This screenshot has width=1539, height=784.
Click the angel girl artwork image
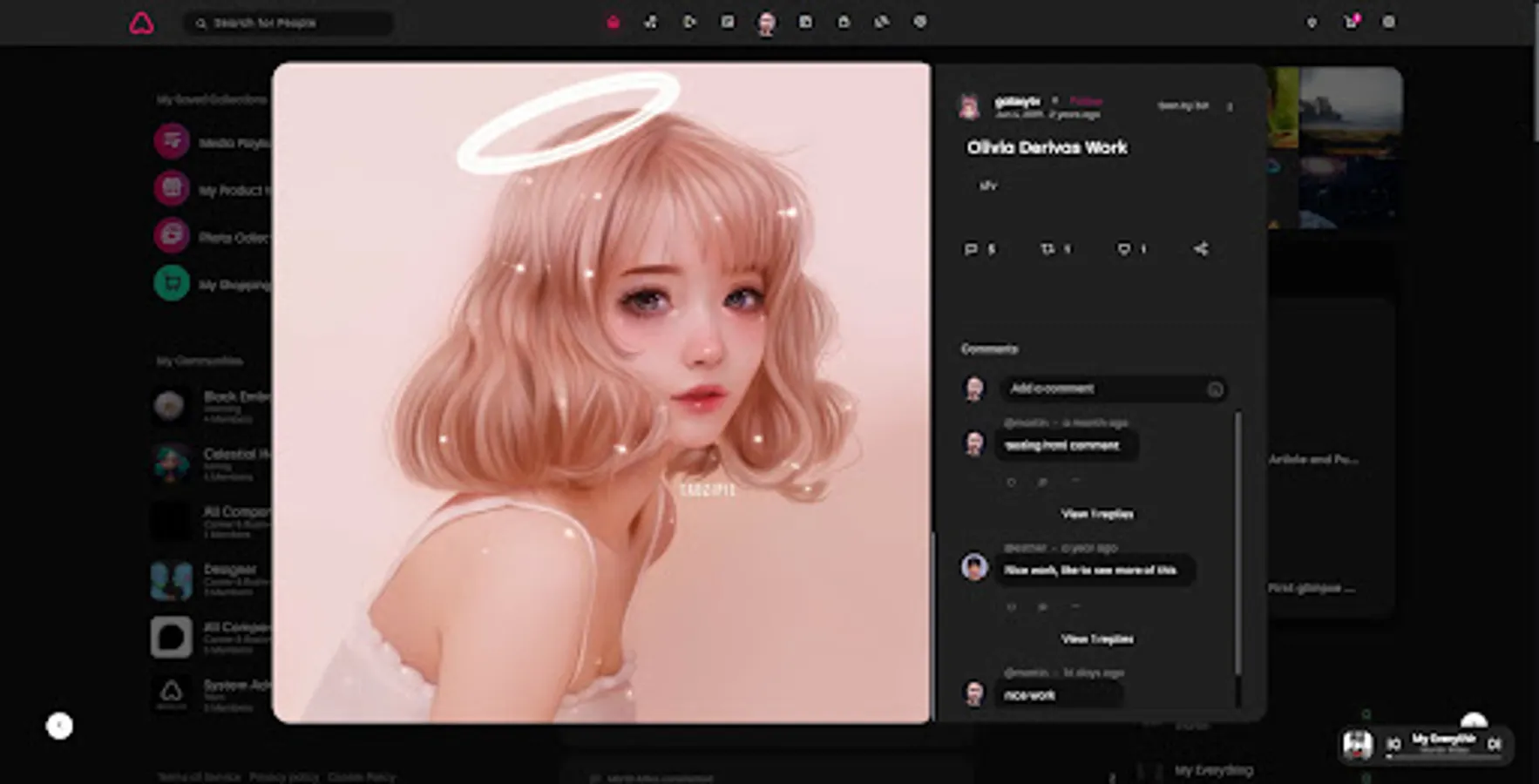click(601, 392)
